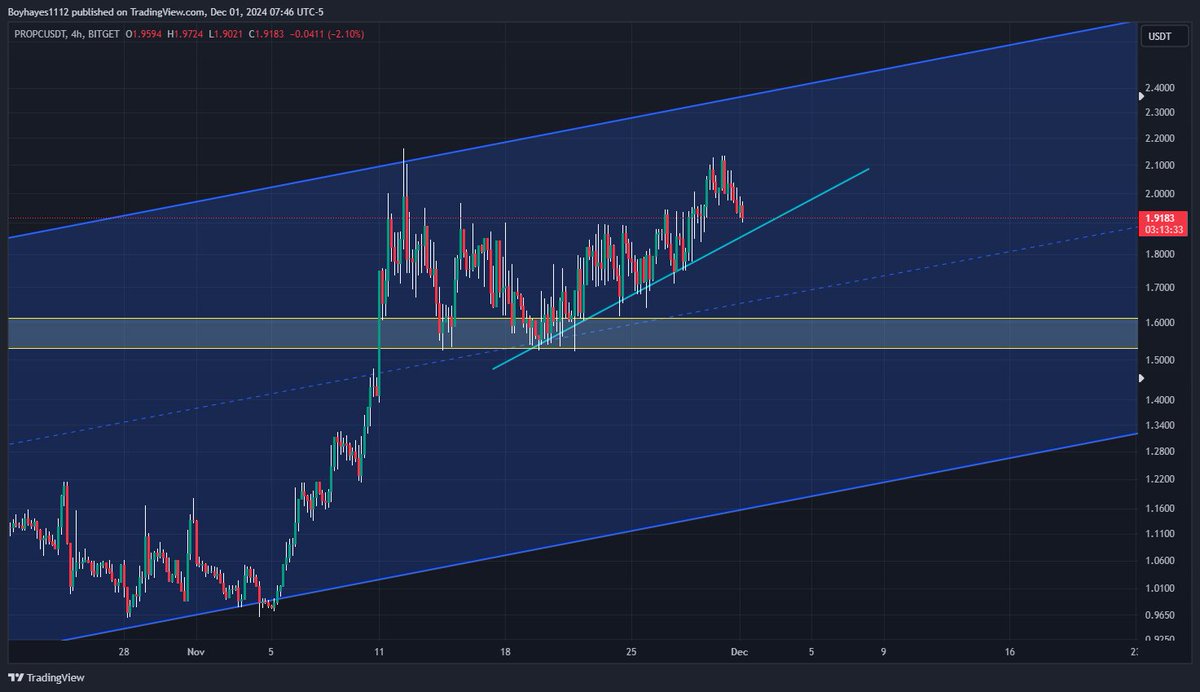Click the 1.3400 price axis label
Screen dimensions: 1200x692
point(1161,425)
